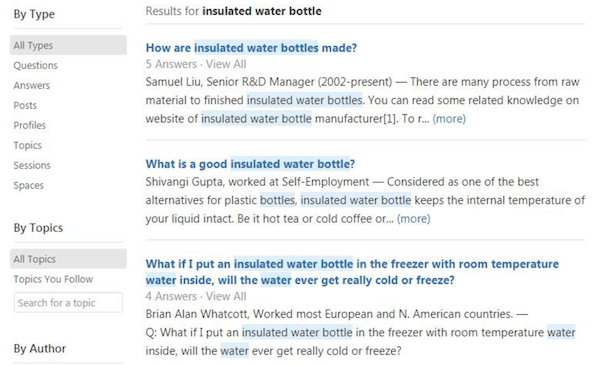Filter results by Topics type
This screenshot has height=366, width=600.
[x=28, y=145]
